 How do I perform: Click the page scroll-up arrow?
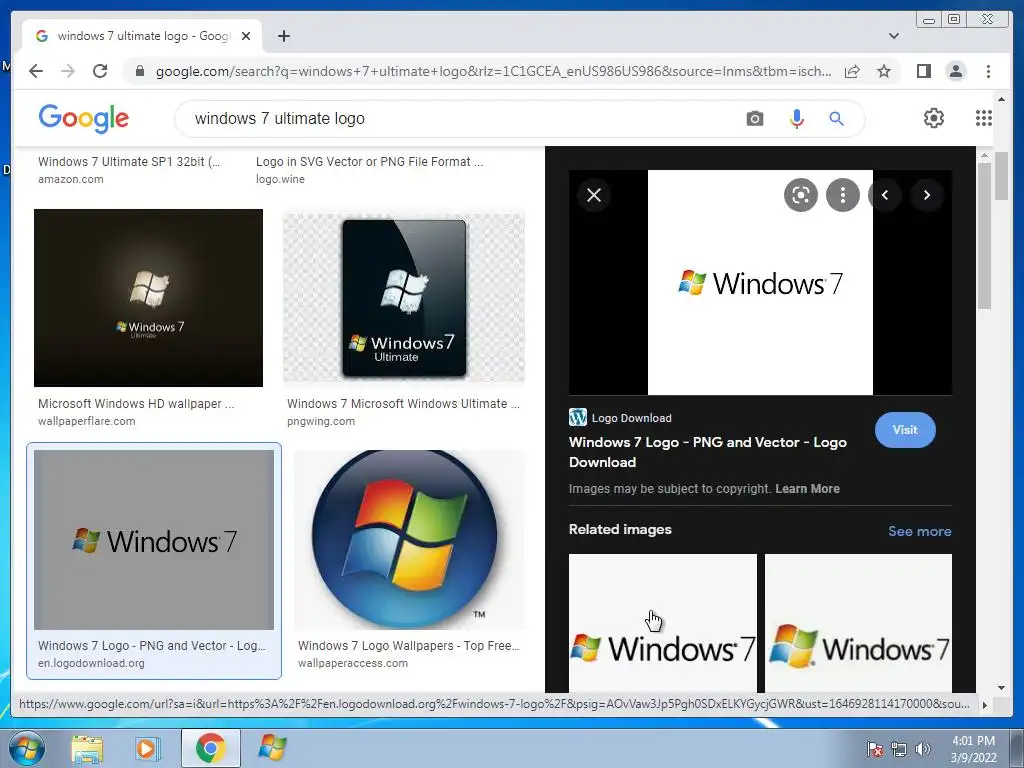pos(1002,99)
